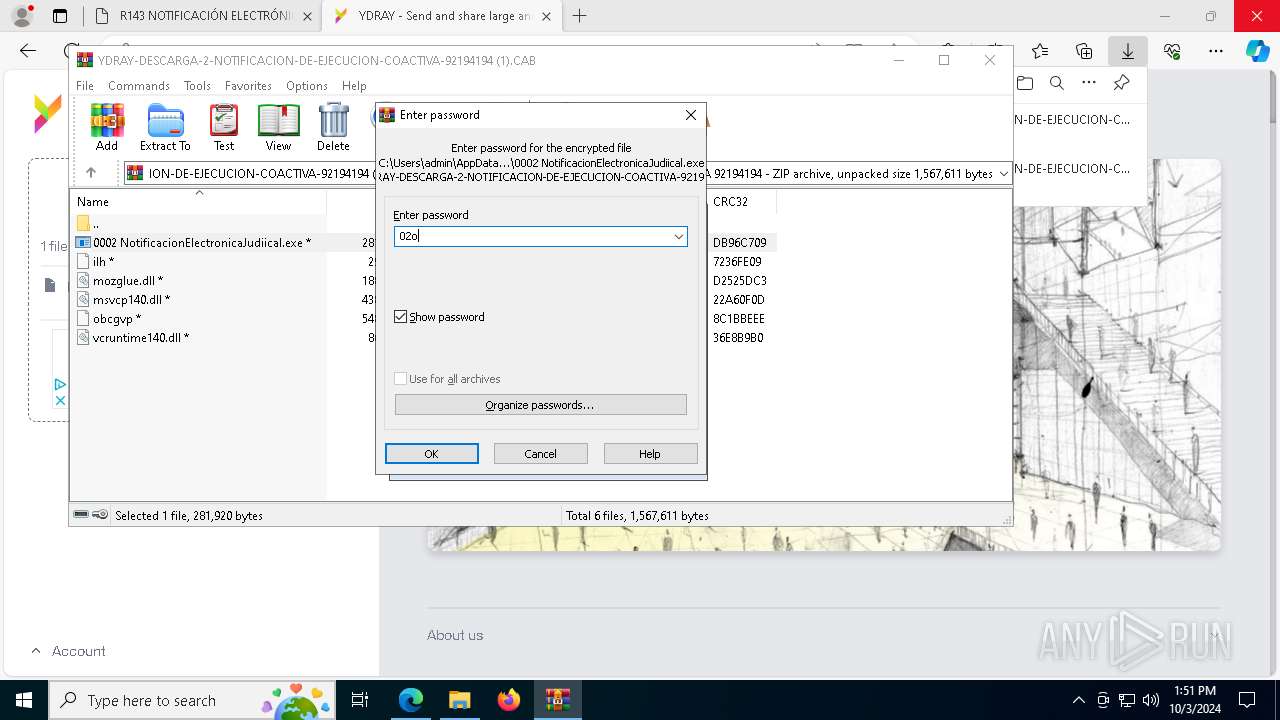The height and width of the screenshot is (720, 1280).
Task: Click the Organize passwords button
Action: (x=540, y=405)
